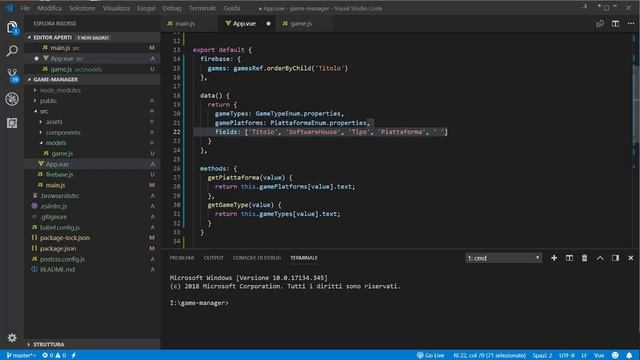Image resolution: width=640 pixels, height=360 pixels.
Task: Collapse the src folder
Action: pyautogui.click(x=44, y=111)
